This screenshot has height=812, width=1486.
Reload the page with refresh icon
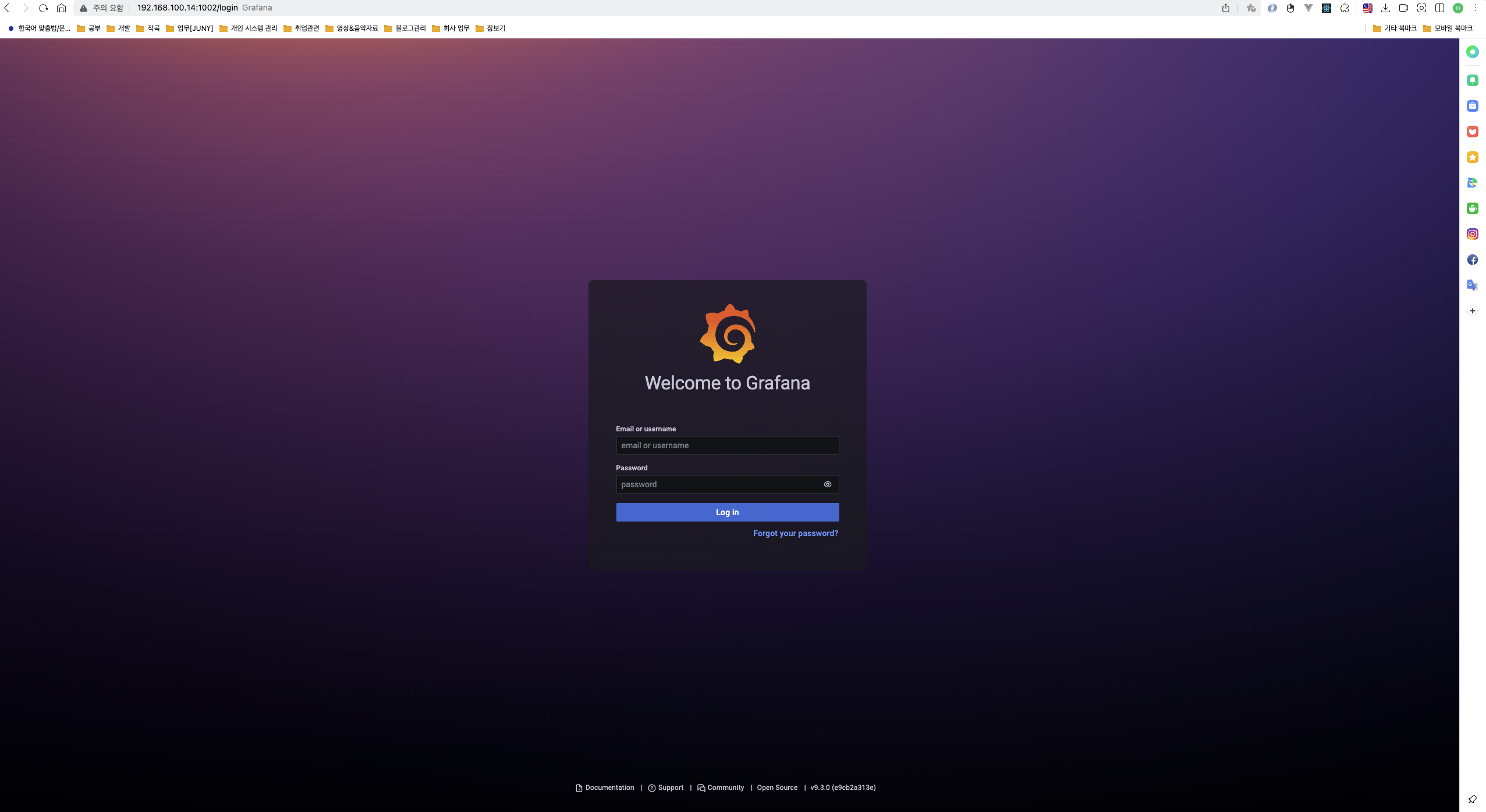coord(43,8)
